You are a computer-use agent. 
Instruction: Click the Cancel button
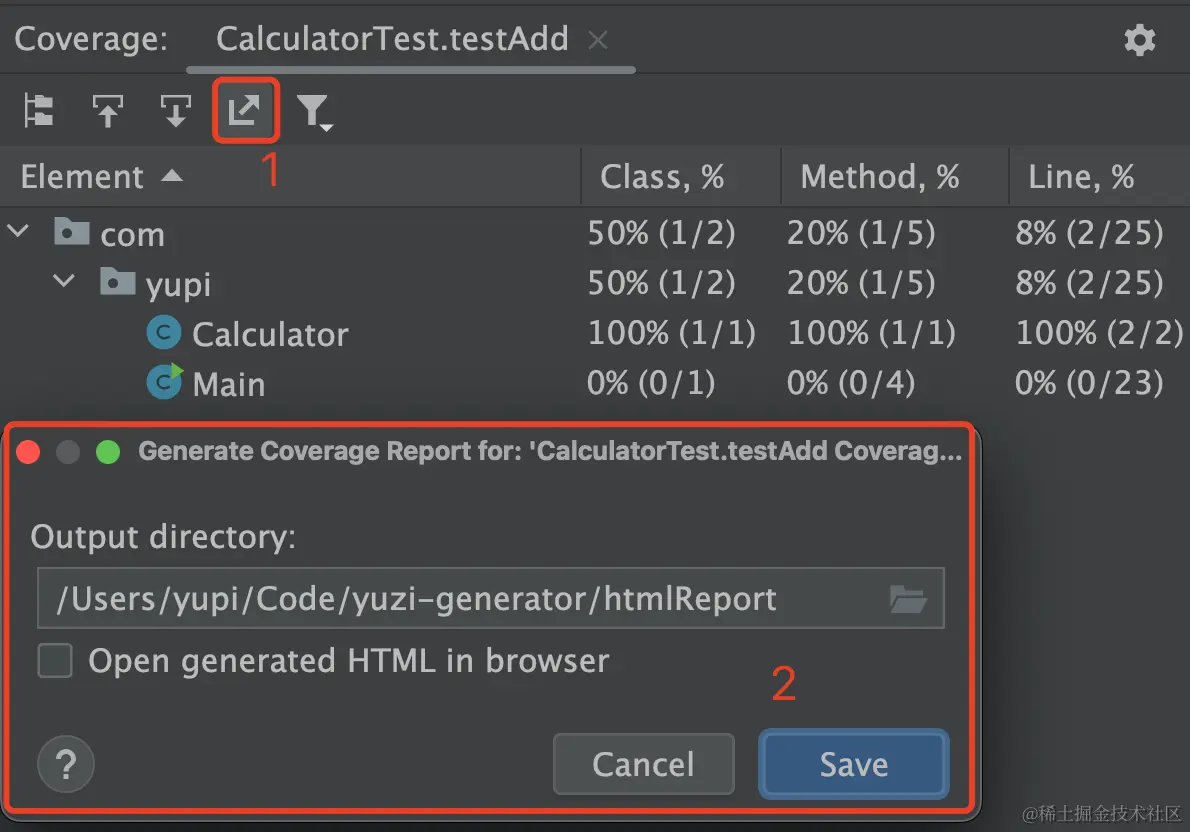(644, 764)
